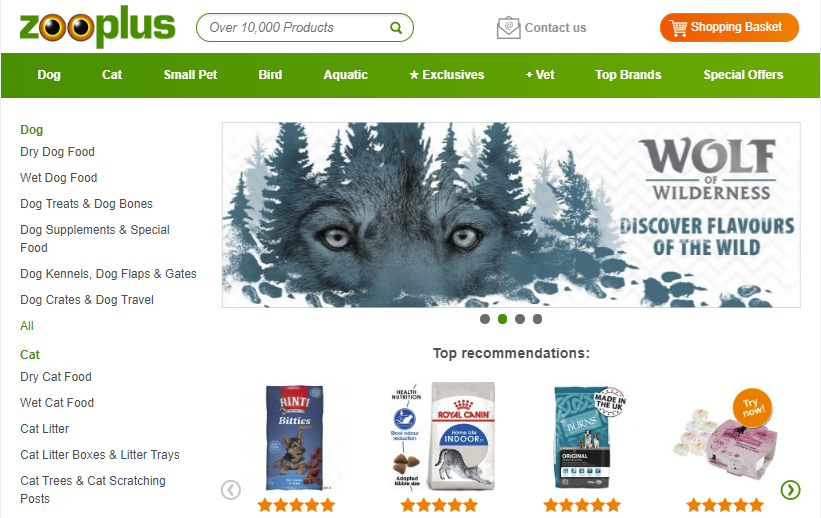Open the Dry Dog Food link
The image size is (821, 518).
click(x=58, y=152)
